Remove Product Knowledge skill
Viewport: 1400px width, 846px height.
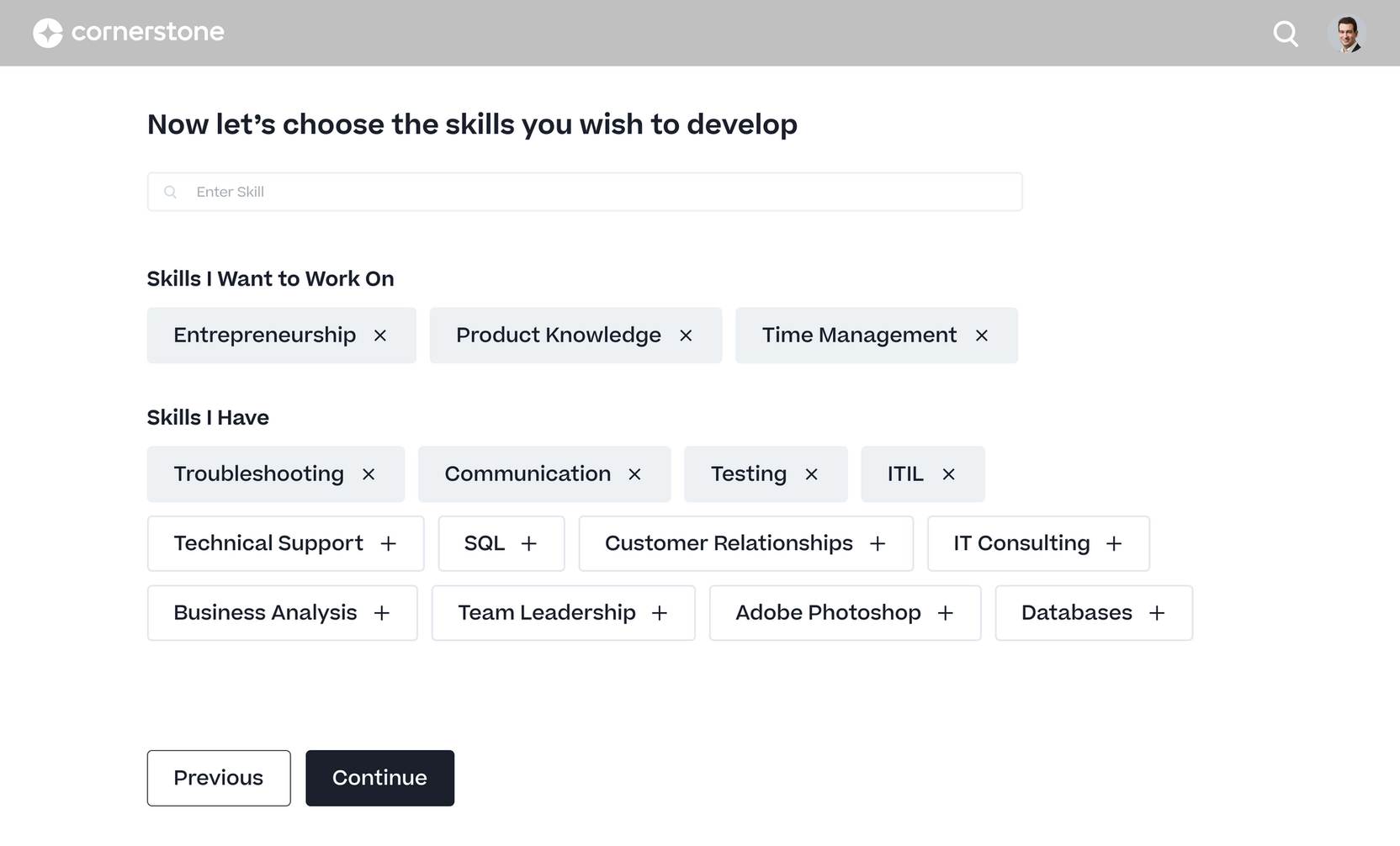[687, 335]
